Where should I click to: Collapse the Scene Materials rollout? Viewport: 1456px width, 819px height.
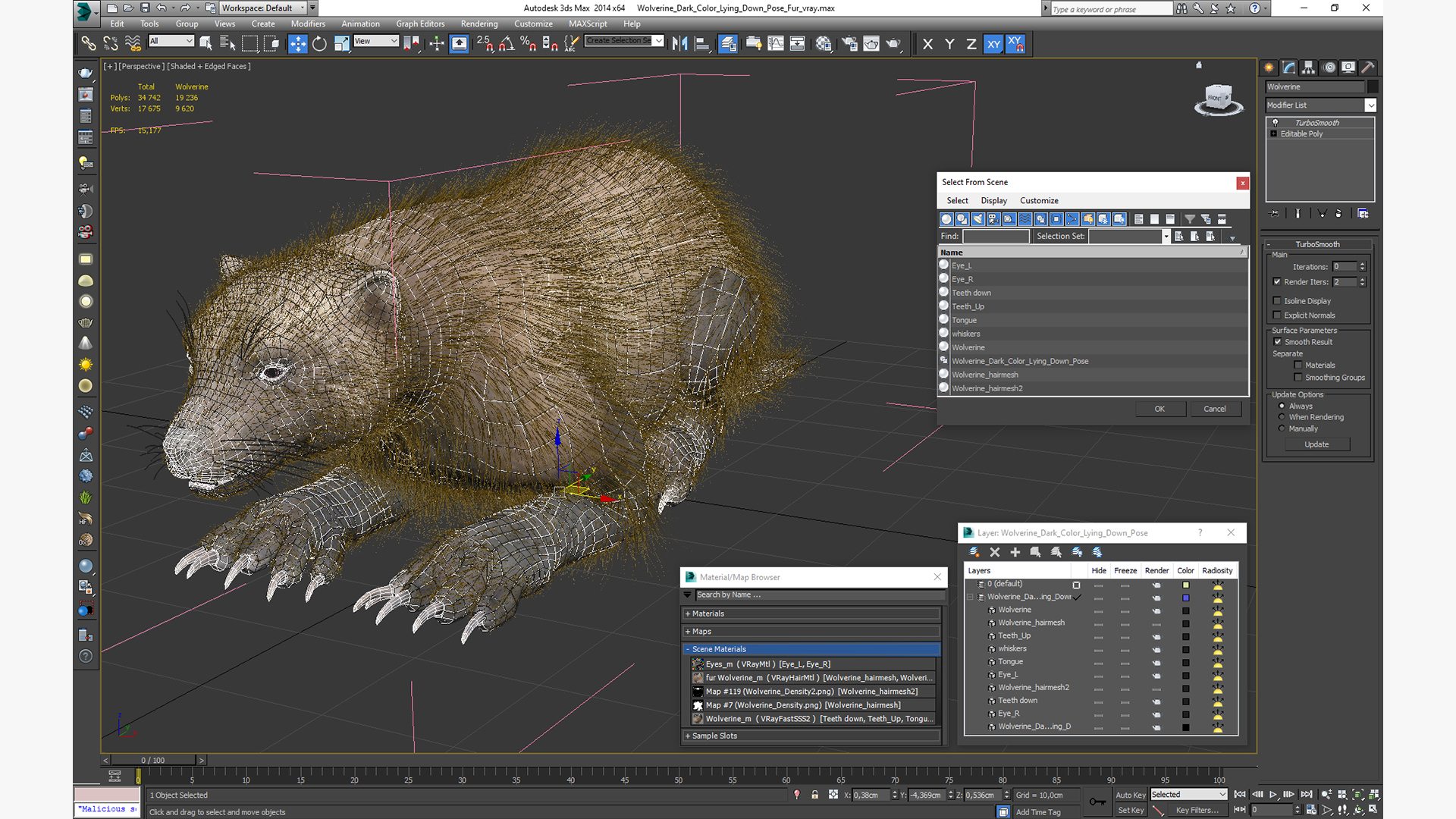(x=811, y=649)
